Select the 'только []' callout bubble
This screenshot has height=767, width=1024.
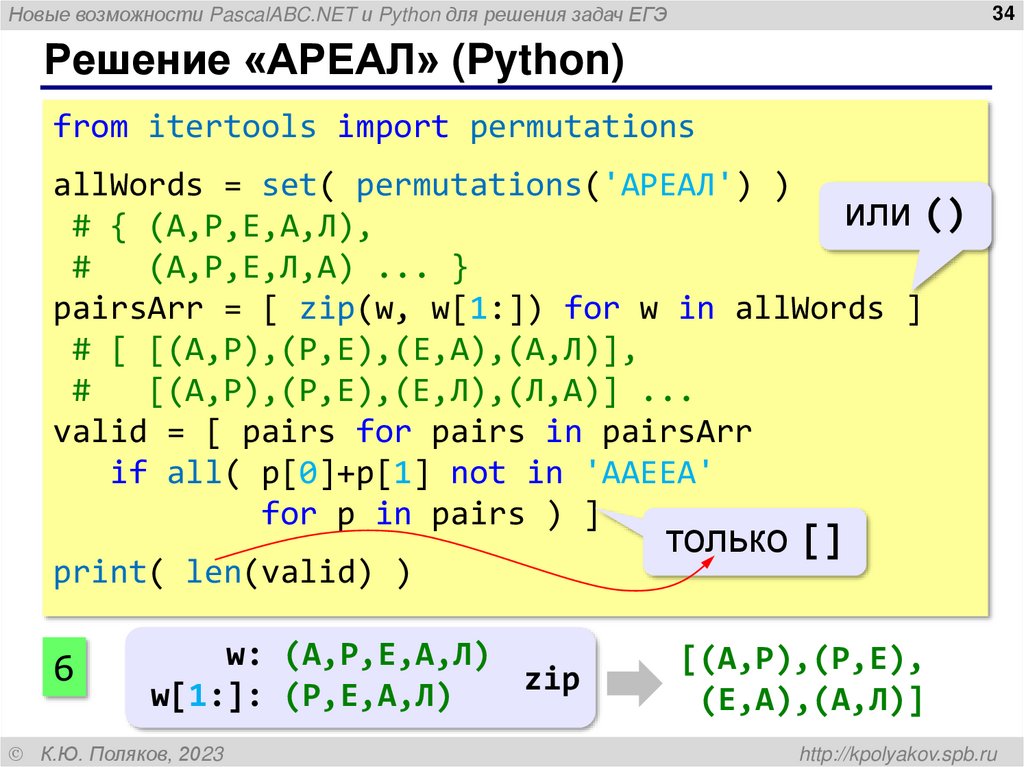point(755,538)
